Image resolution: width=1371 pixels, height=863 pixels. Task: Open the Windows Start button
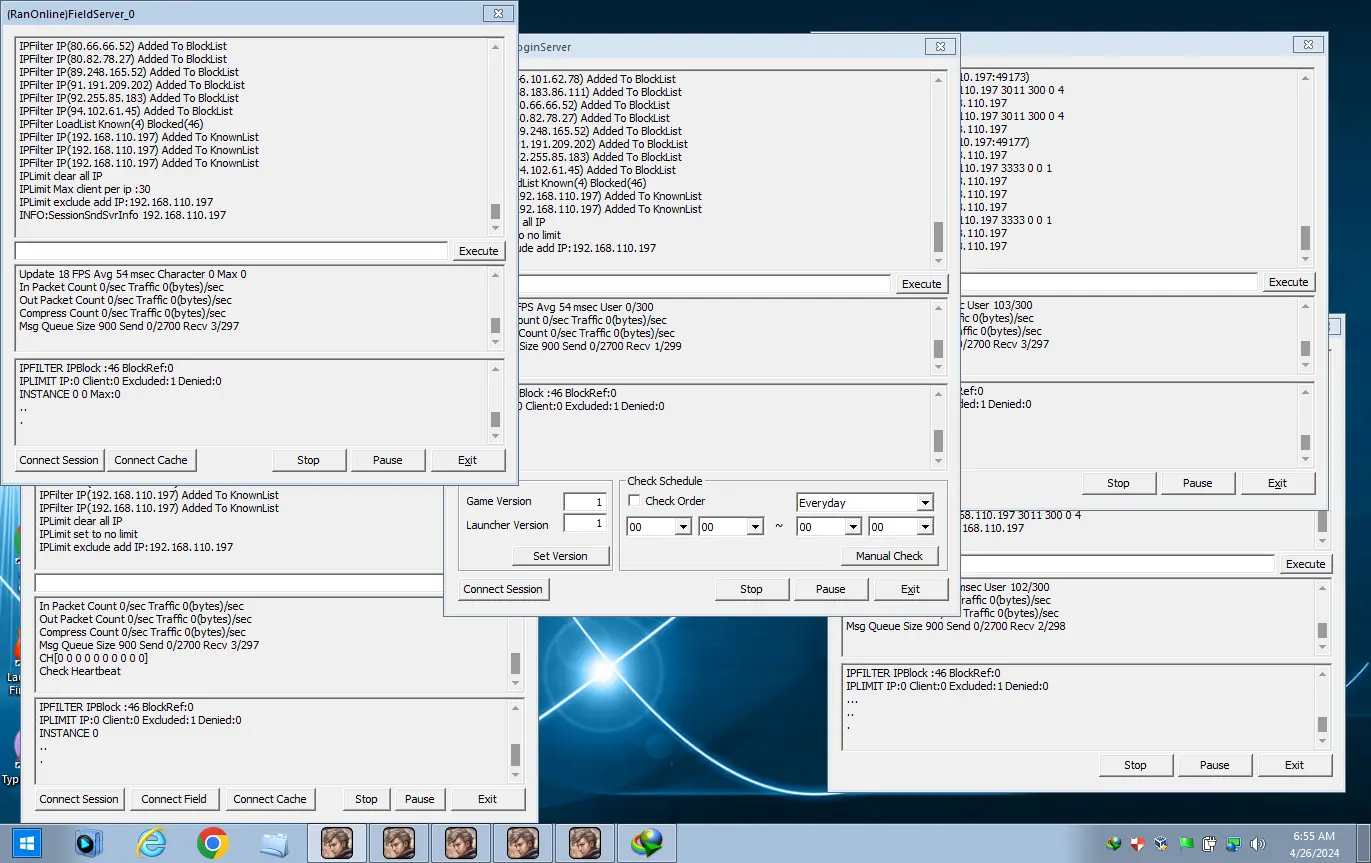(25, 843)
